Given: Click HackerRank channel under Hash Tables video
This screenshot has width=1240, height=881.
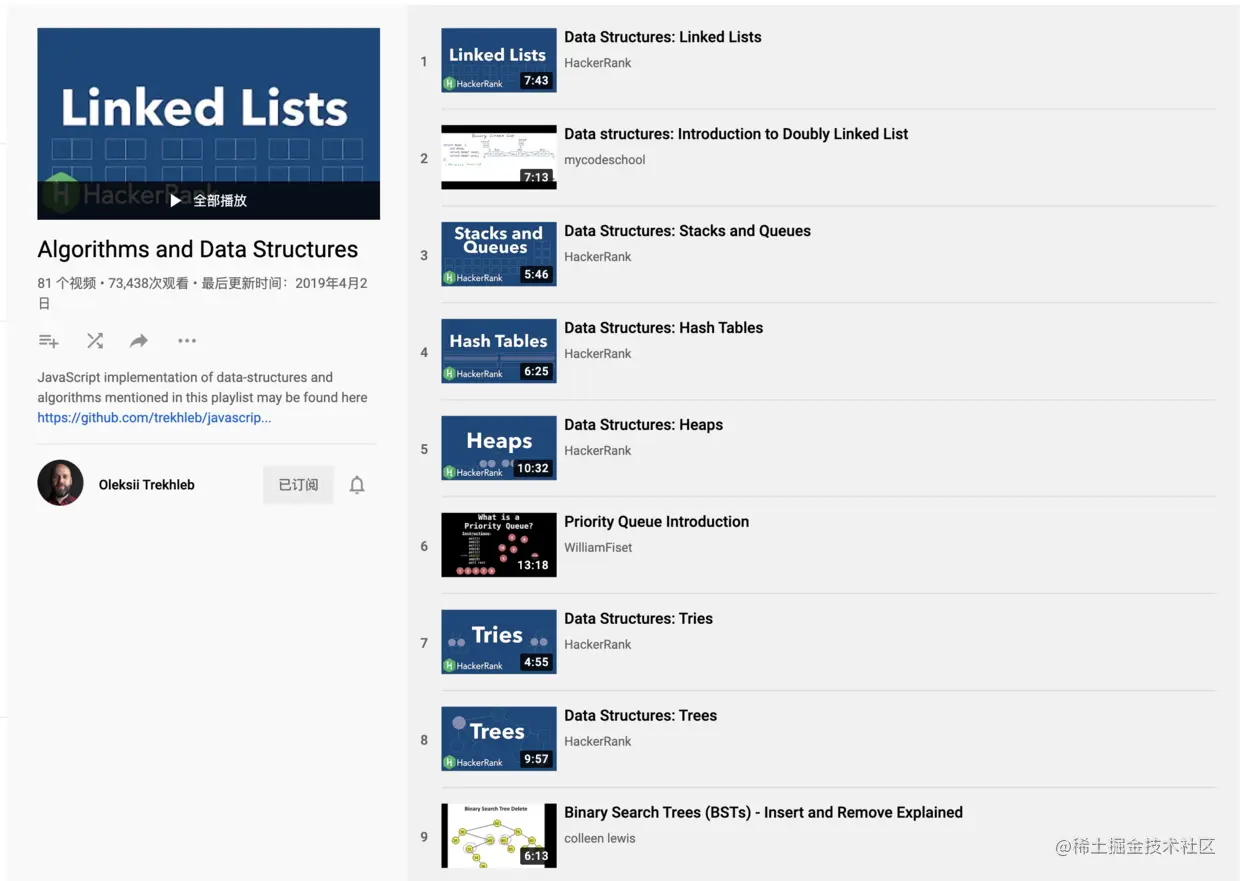Looking at the screenshot, I should tap(598, 354).
